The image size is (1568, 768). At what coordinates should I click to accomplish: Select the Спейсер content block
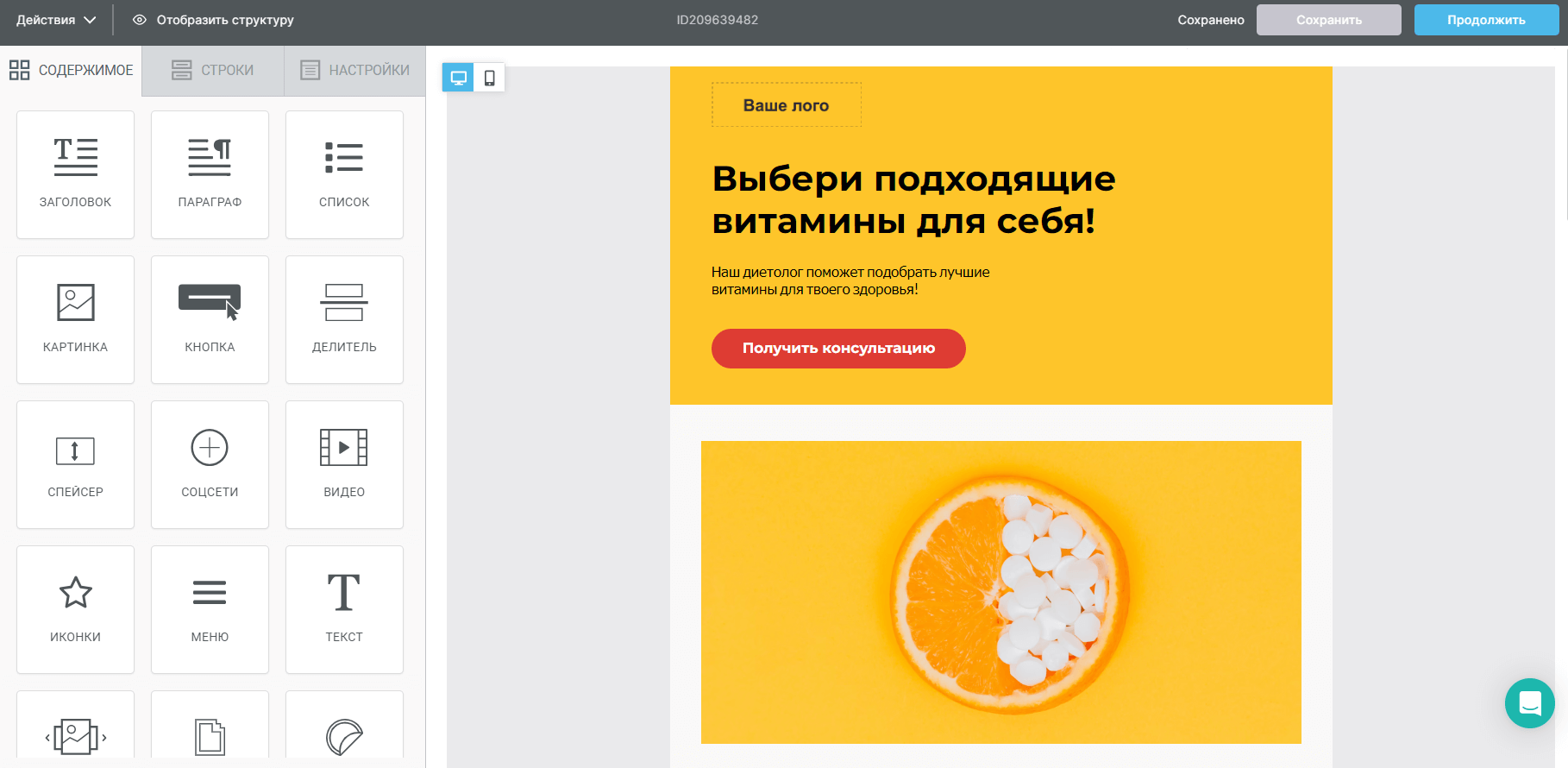(x=75, y=464)
